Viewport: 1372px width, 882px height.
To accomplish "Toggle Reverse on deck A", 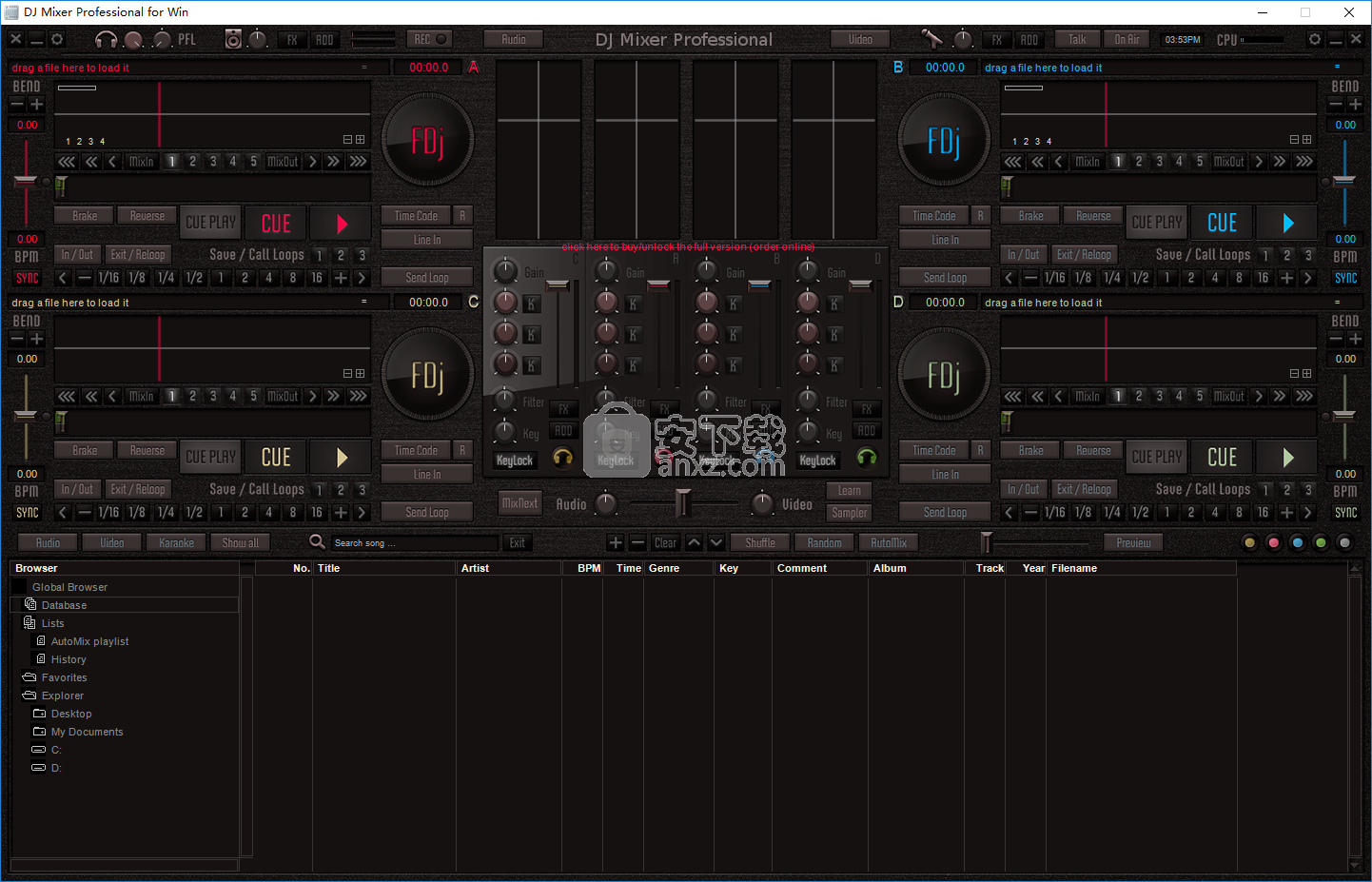I will click(x=147, y=216).
